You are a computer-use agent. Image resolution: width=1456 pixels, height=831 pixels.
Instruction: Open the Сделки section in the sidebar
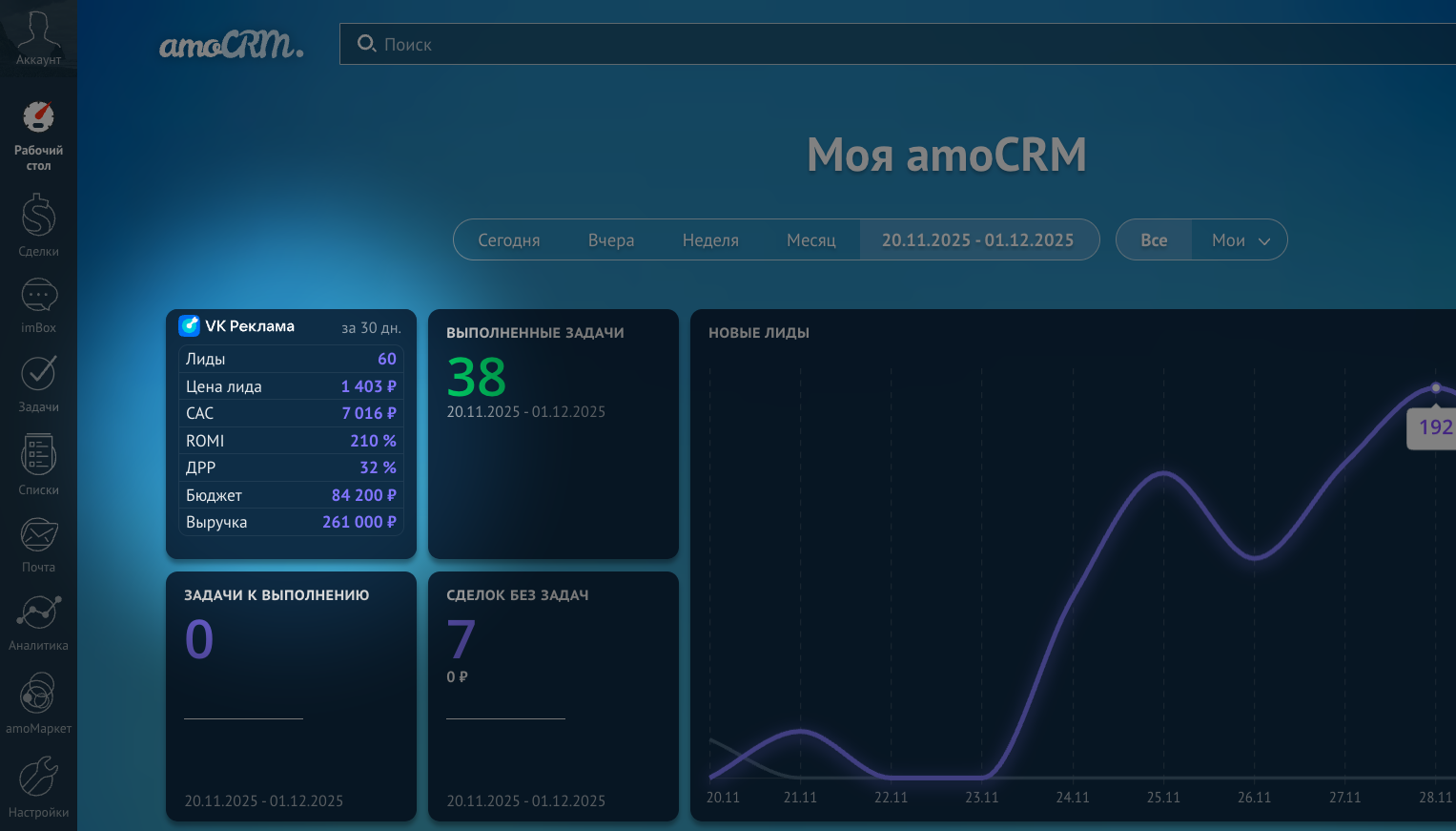[38, 222]
